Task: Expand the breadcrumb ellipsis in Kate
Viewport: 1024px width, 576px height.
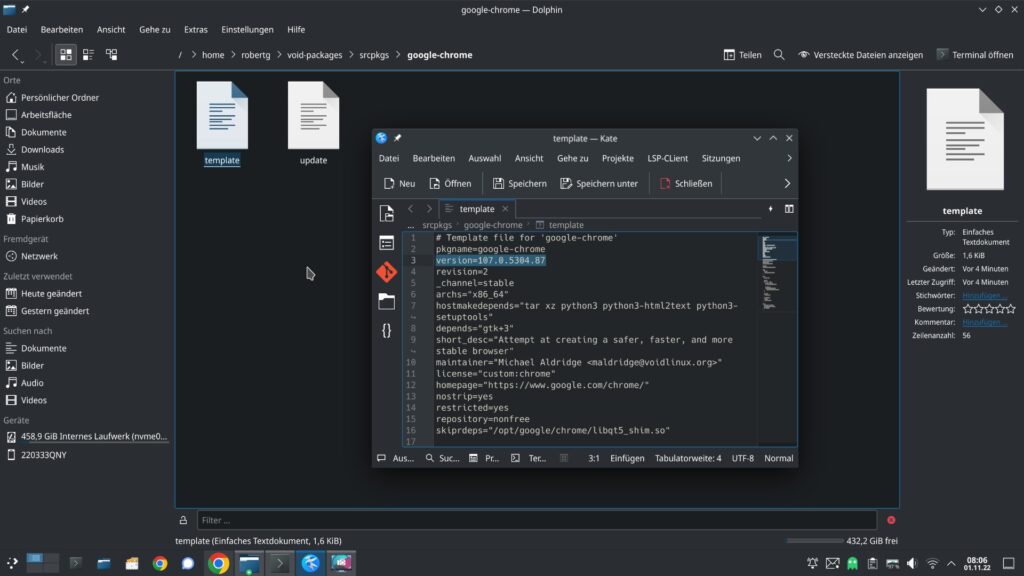Action: pos(411,225)
